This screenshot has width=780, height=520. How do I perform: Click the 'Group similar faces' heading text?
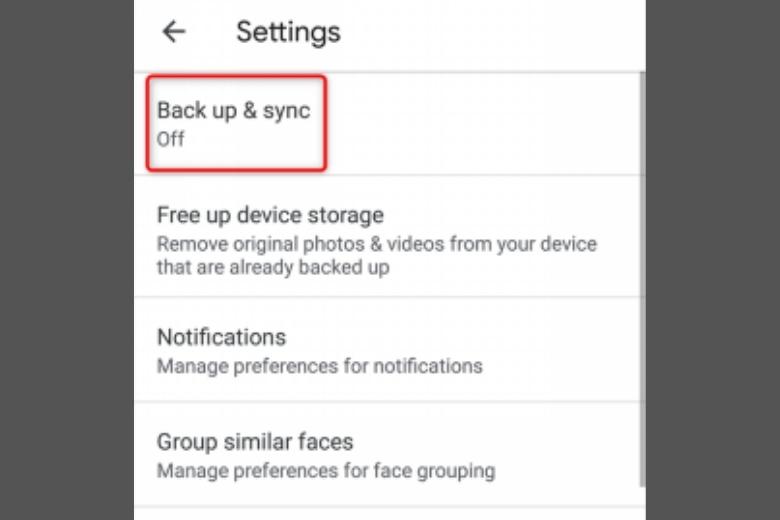(255, 442)
